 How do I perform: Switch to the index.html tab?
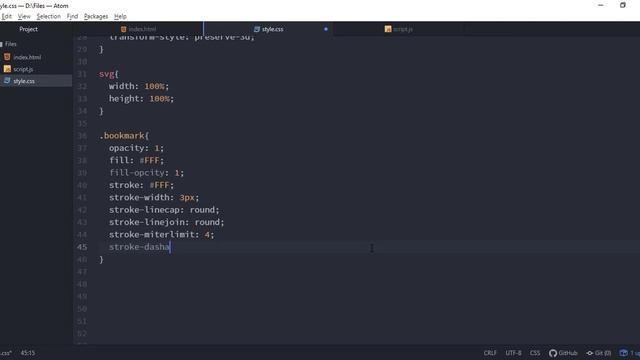click(138, 29)
